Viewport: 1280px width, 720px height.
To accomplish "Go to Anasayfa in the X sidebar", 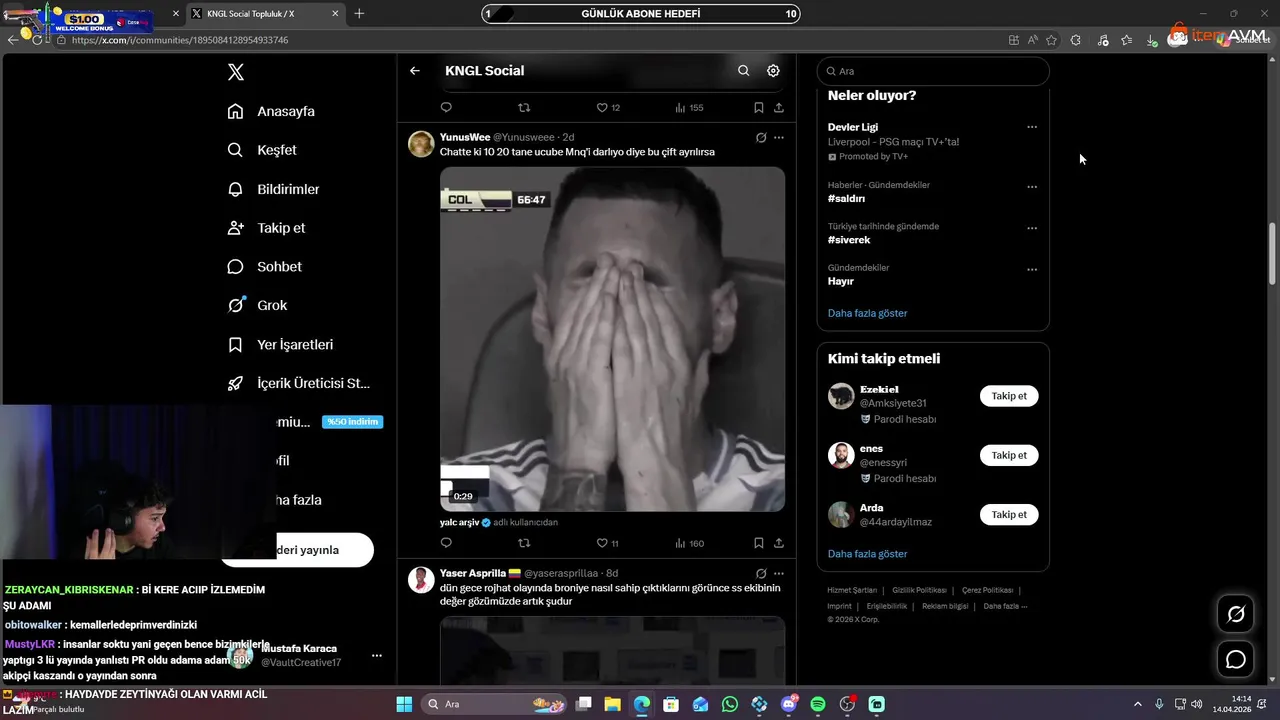I will [271, 111].
